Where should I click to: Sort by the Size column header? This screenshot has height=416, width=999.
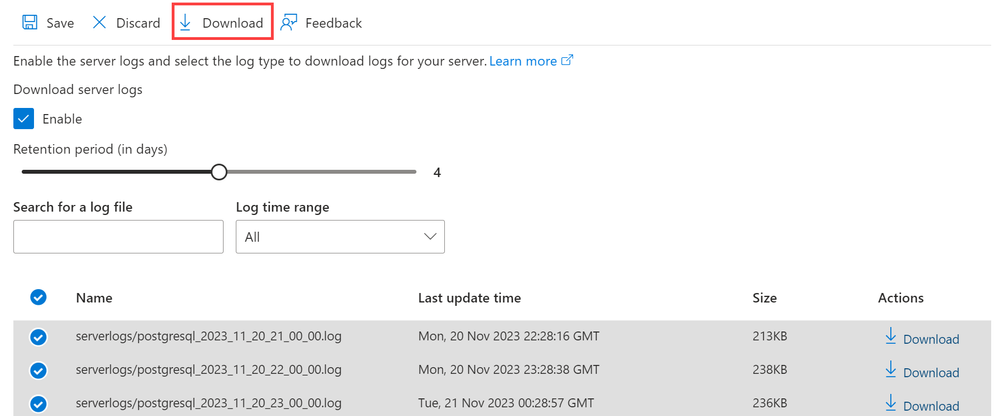[764, 298]
